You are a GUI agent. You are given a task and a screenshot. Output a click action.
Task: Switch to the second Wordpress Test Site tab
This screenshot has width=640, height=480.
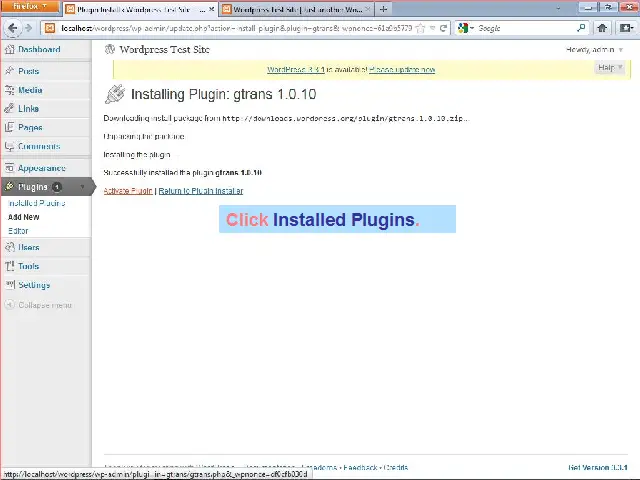(x=295, y=9)
